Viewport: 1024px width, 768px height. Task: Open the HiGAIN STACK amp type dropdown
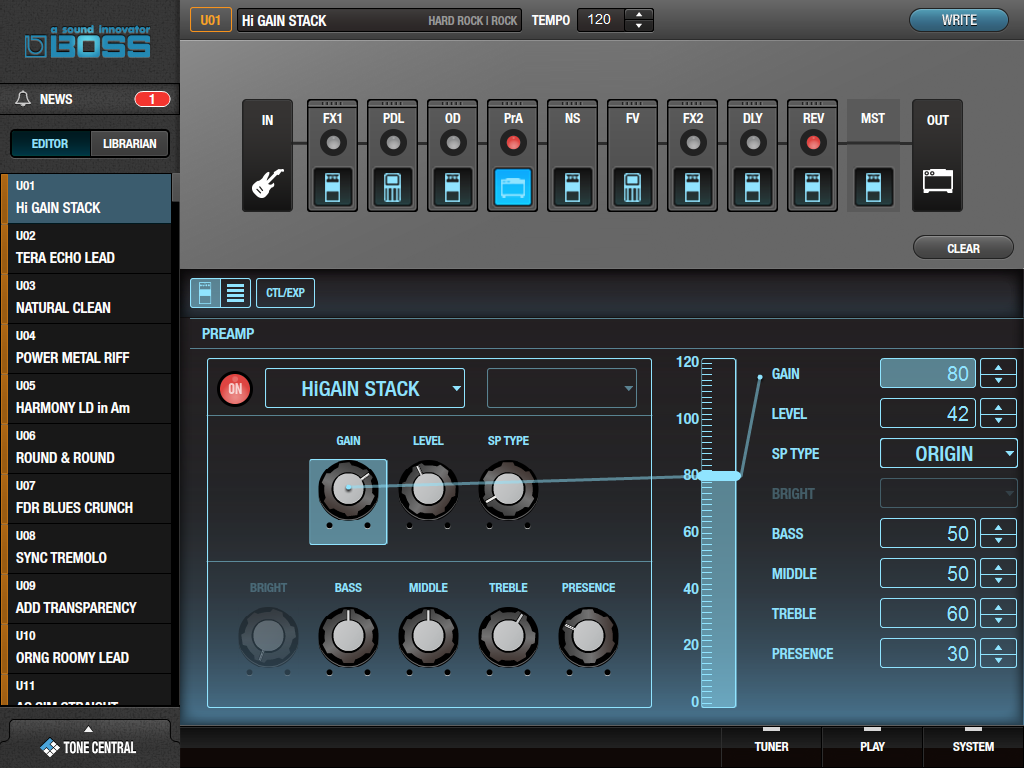point(364,388)
